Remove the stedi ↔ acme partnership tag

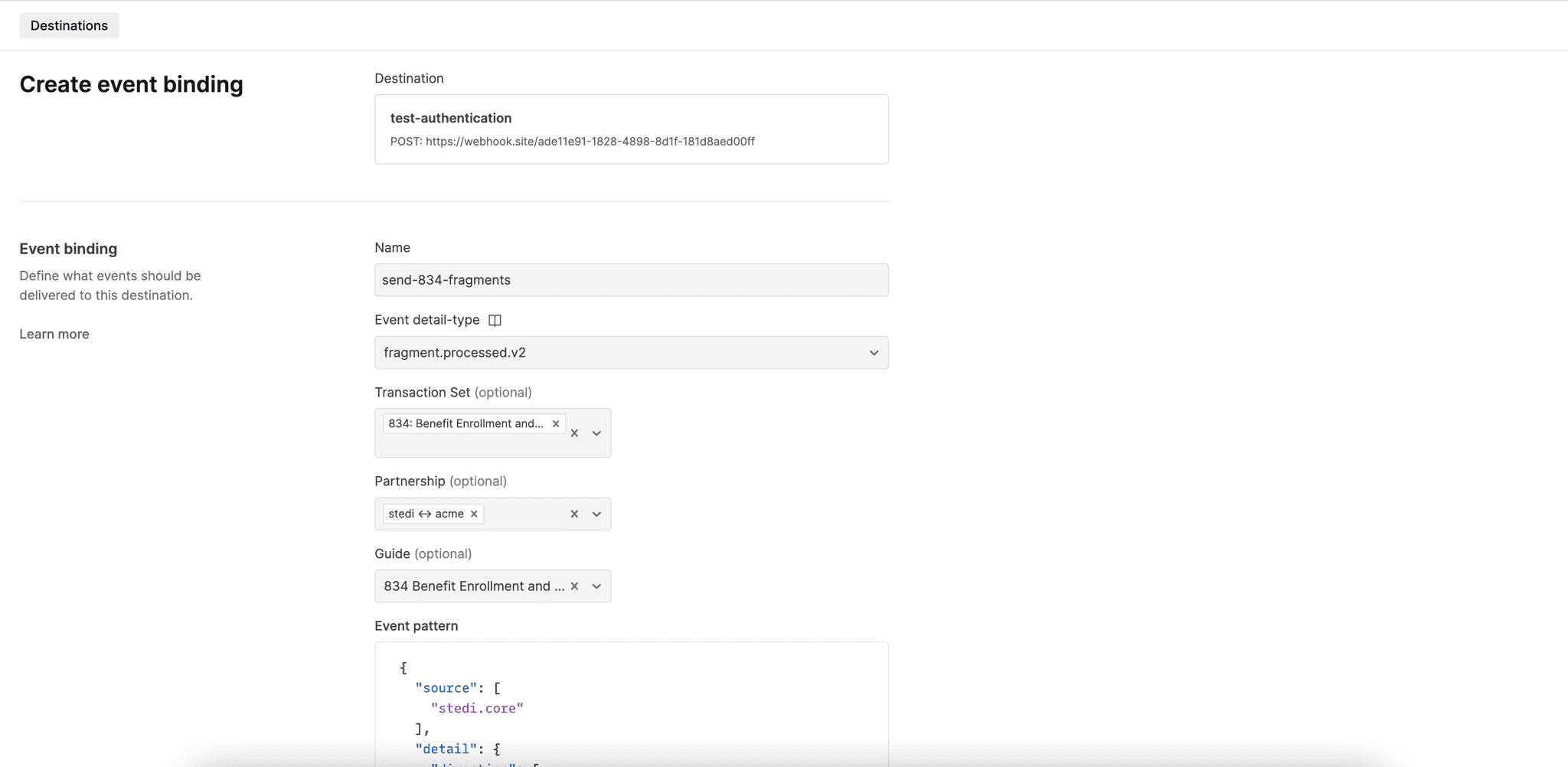coord(474,514)
